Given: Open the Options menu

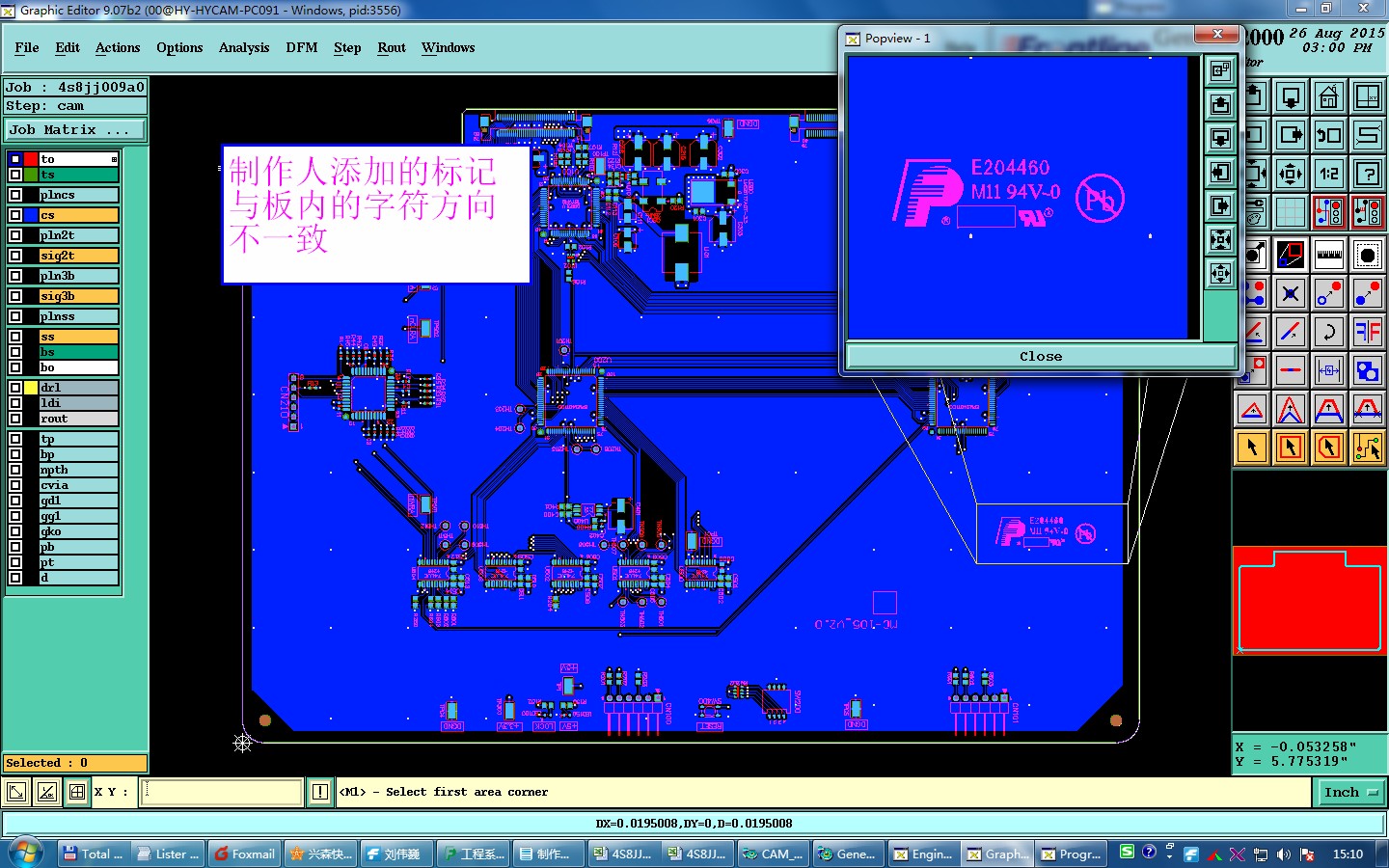Looking at the screenshot, I should [x=179, y=47].
